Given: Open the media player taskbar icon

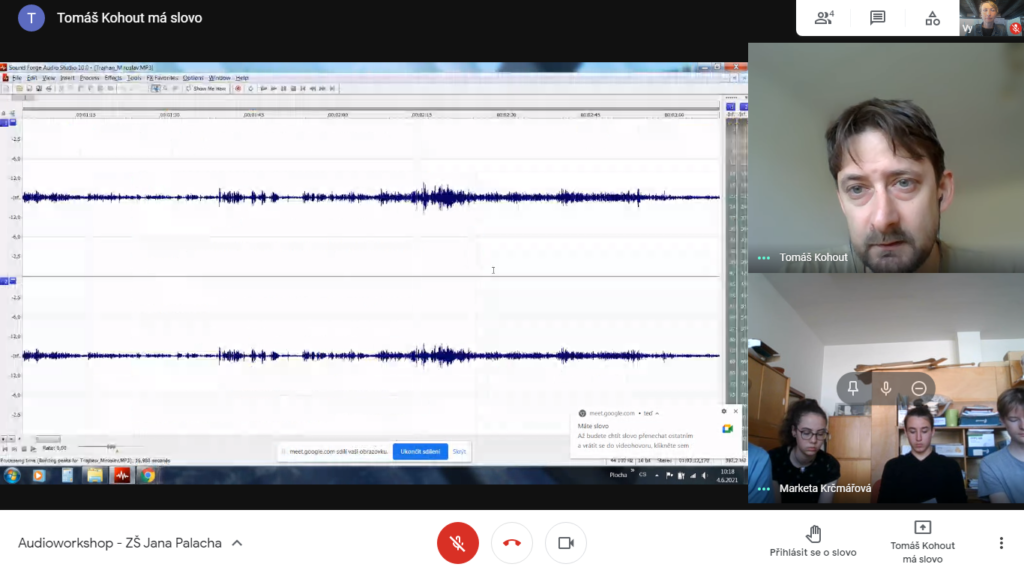Looking at the screenshot, I should pos(39,475).
